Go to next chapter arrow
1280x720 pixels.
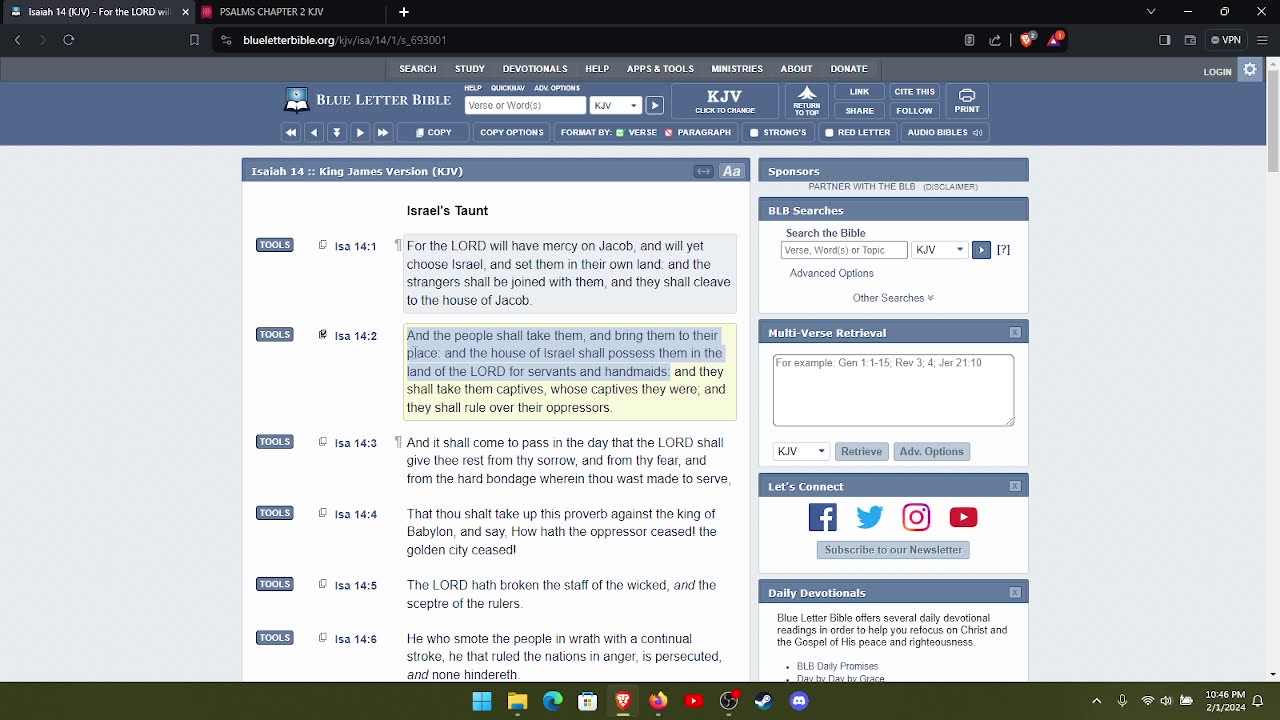pos(360,132)
